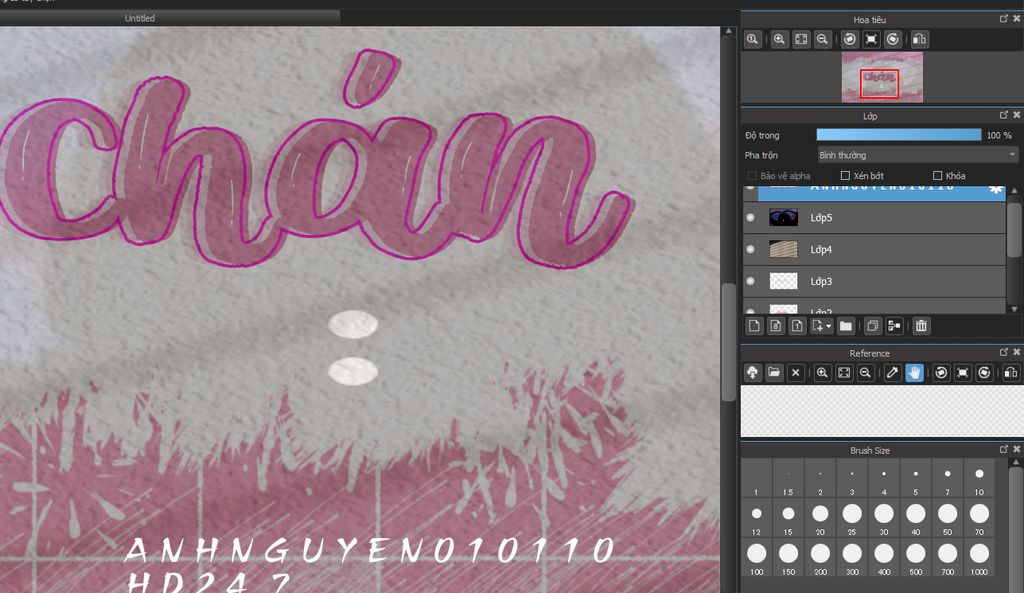Toggle the Xén bớt checkbox
The height and width of the screenshot is (593, 1024).
tap(845, 176)
